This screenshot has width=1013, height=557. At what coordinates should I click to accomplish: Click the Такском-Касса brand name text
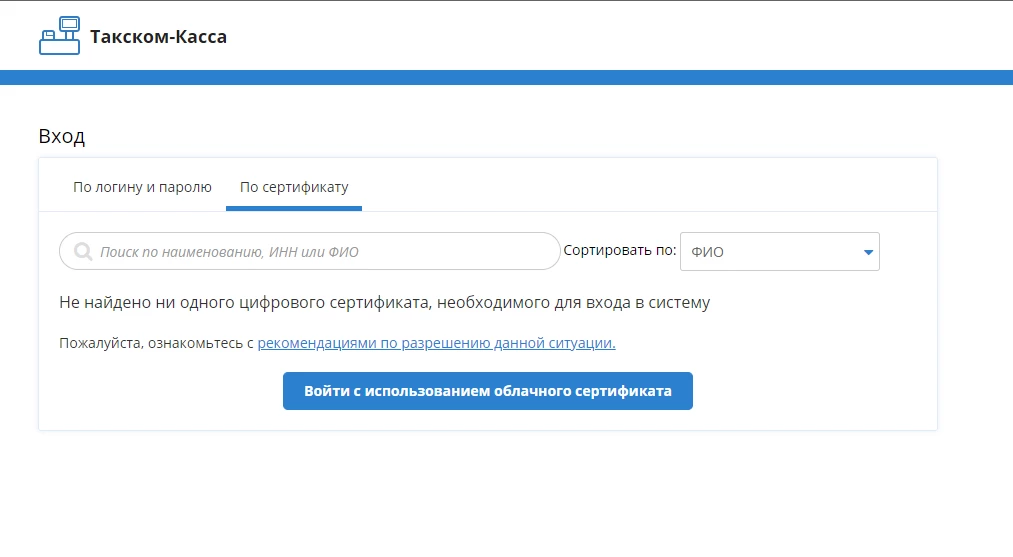pos(158,37)
